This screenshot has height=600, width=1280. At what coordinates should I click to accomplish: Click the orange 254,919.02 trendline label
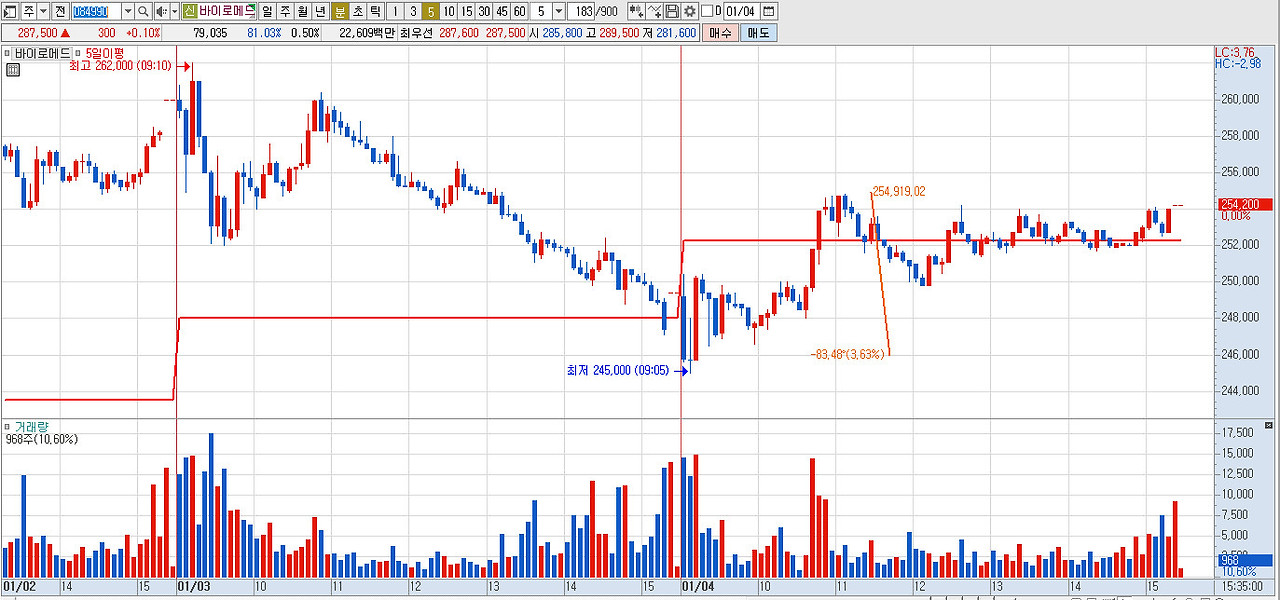click(x=900, y=190)
